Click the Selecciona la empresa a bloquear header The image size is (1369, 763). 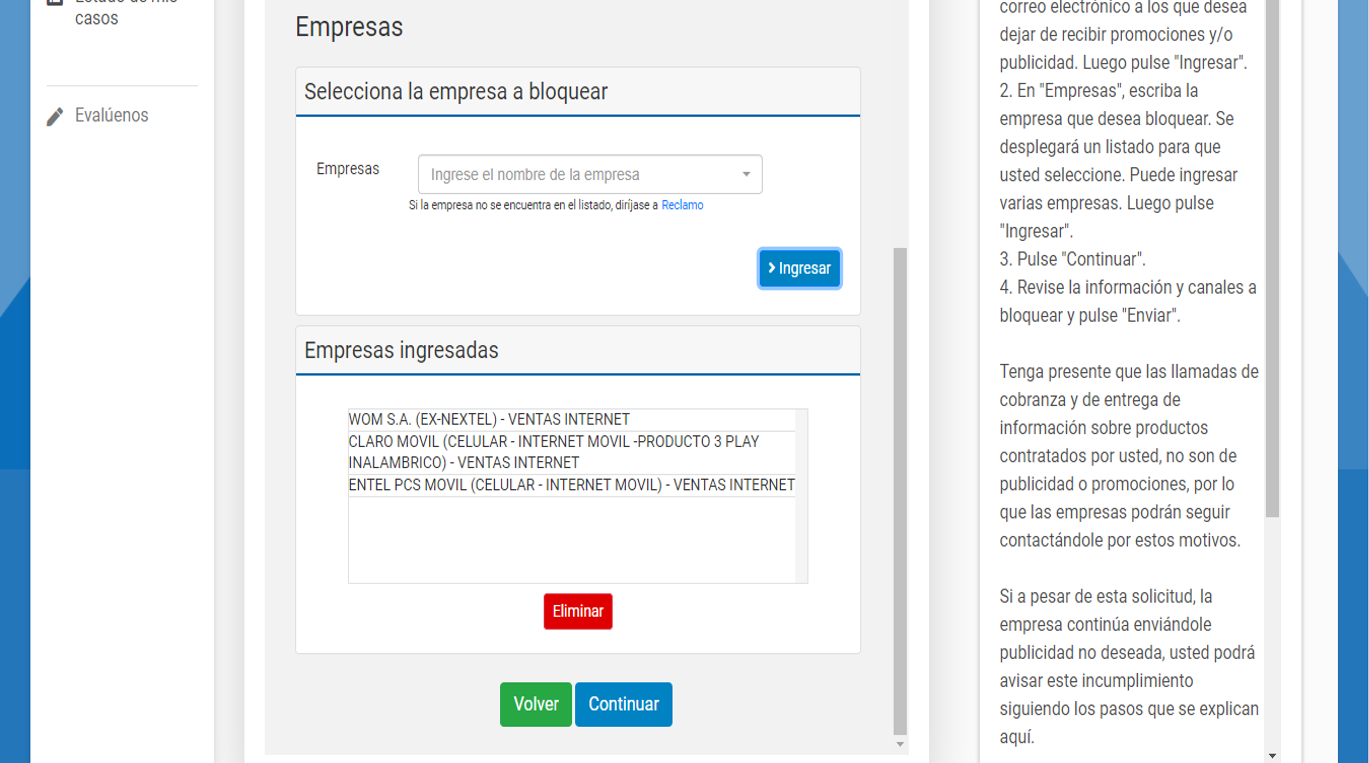tap(578, 92)
